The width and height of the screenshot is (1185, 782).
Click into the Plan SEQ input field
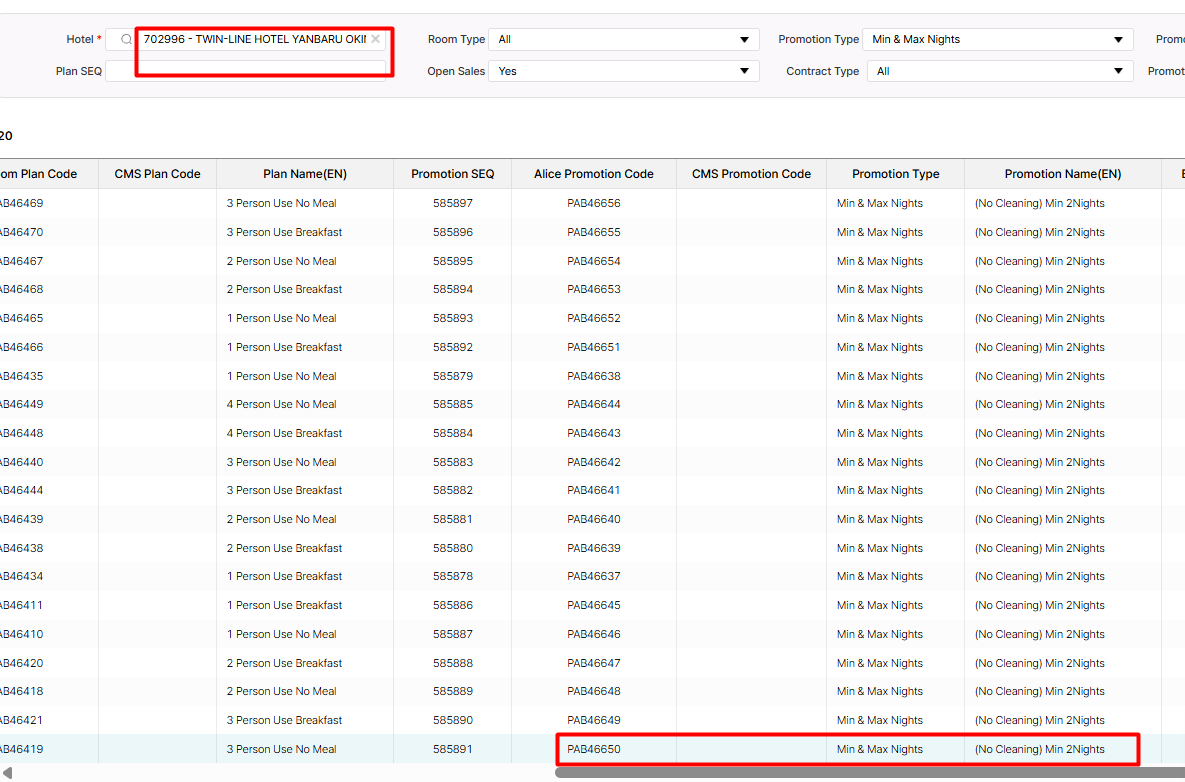tap(245, 71)
